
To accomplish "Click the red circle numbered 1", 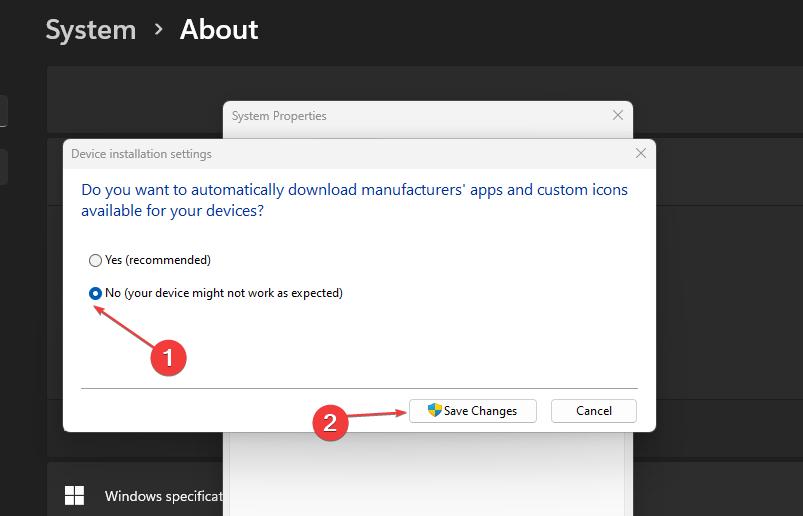I will point(168,358).
